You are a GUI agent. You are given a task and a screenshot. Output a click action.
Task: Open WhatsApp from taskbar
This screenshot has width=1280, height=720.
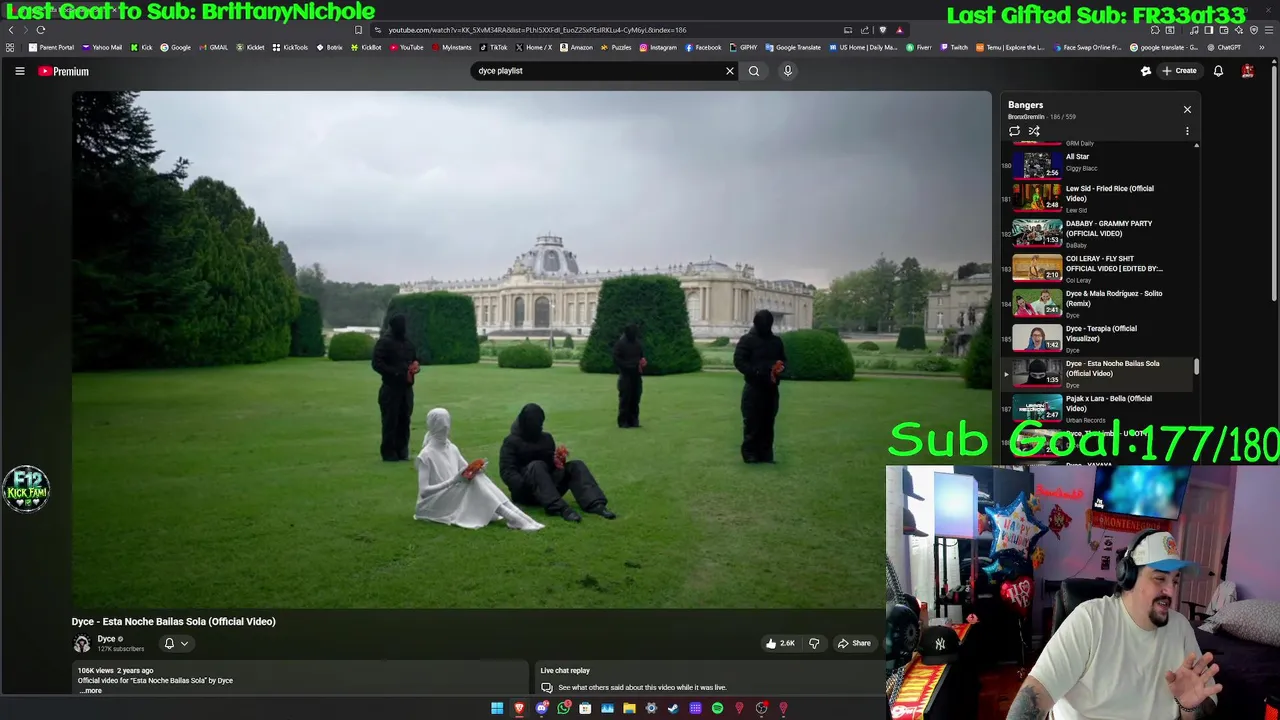563,708
